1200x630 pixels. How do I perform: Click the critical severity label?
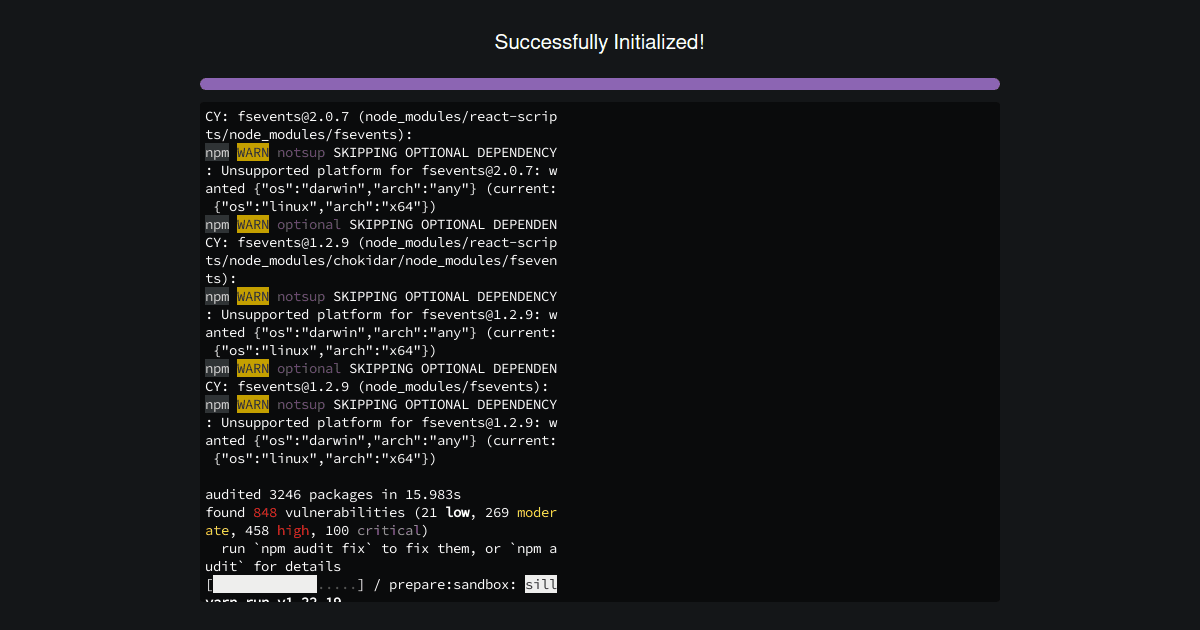click(390, 530)
